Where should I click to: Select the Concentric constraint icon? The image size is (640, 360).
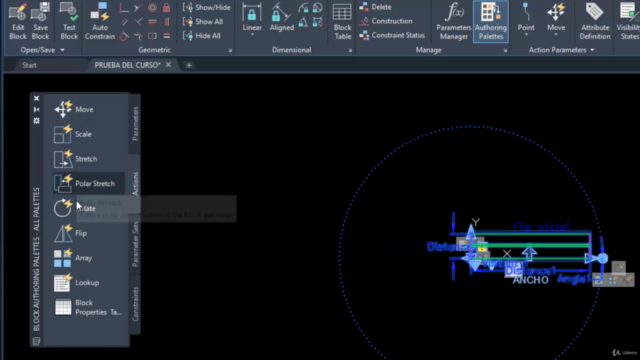click(152, 8)
